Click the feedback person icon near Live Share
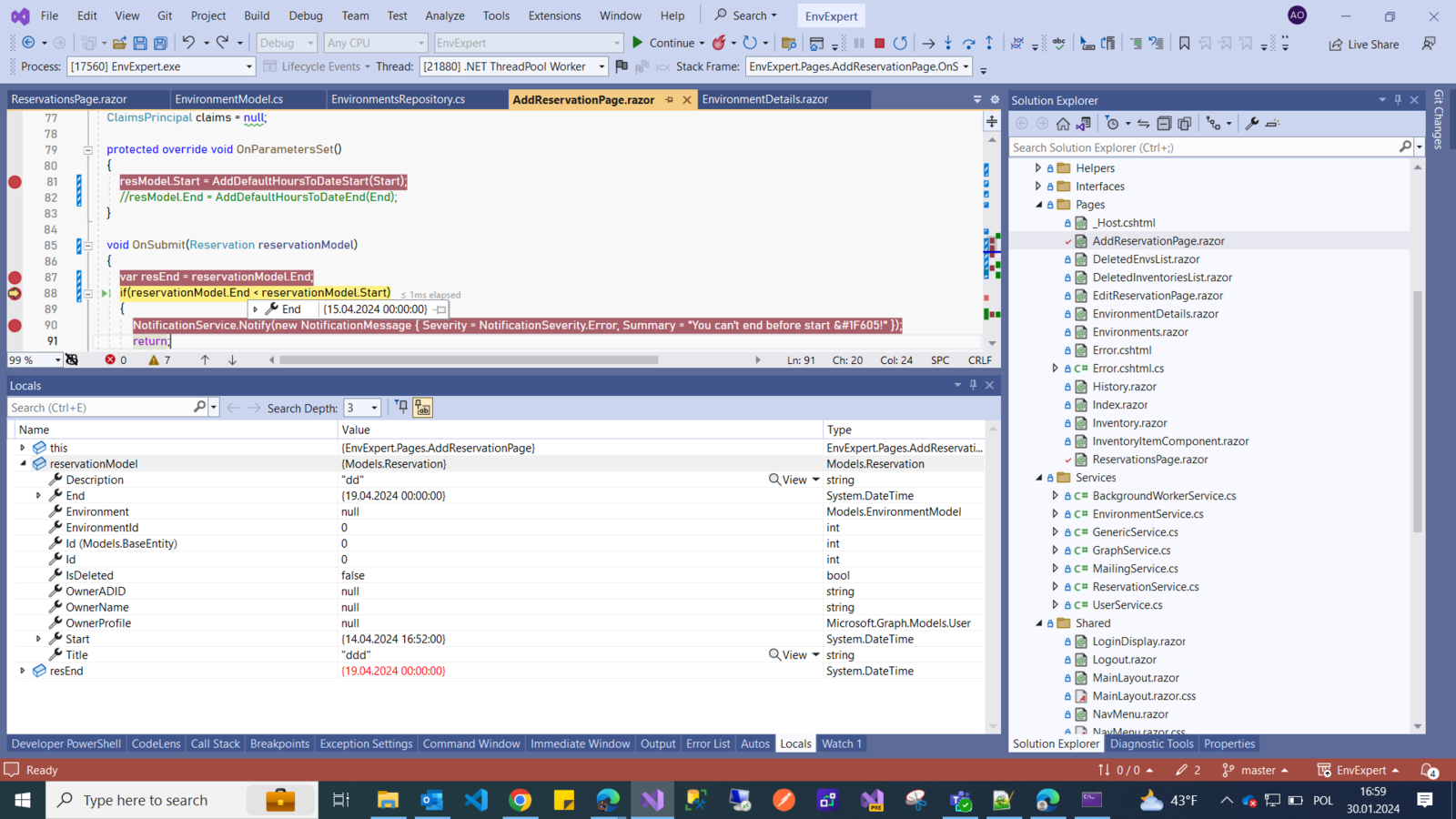Image resolution: width=1456 pixels, height=819 pixels. pos(1429,44)
